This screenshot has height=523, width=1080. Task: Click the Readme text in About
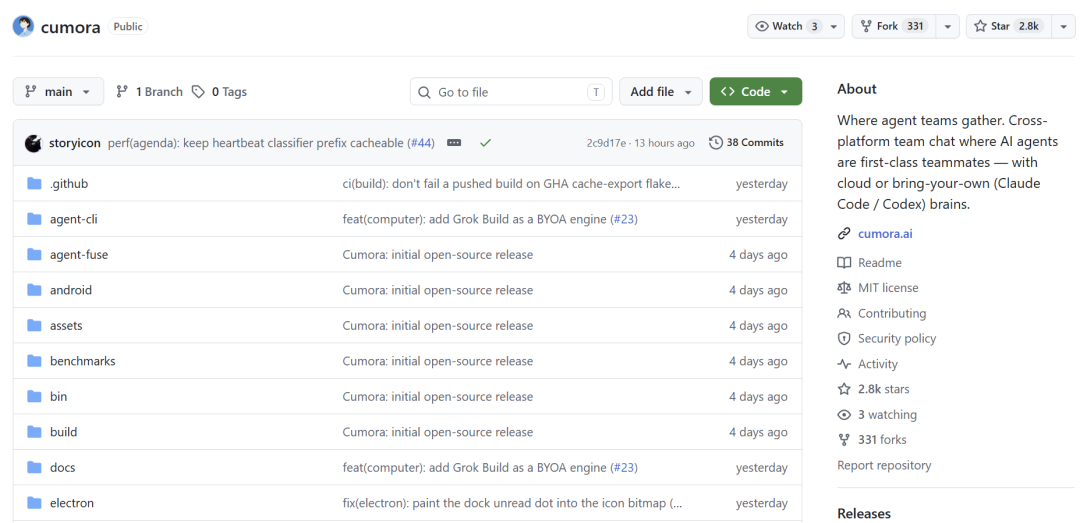click(880, 263)
